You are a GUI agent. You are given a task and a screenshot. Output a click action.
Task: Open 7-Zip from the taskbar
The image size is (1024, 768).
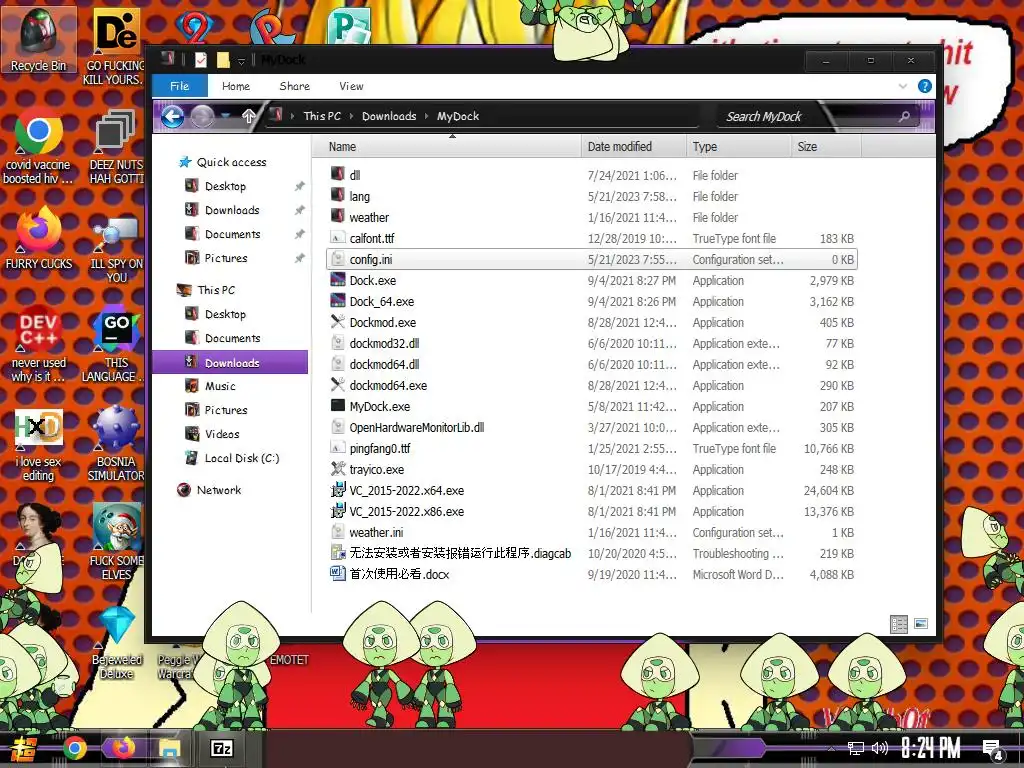click(222, 748)
